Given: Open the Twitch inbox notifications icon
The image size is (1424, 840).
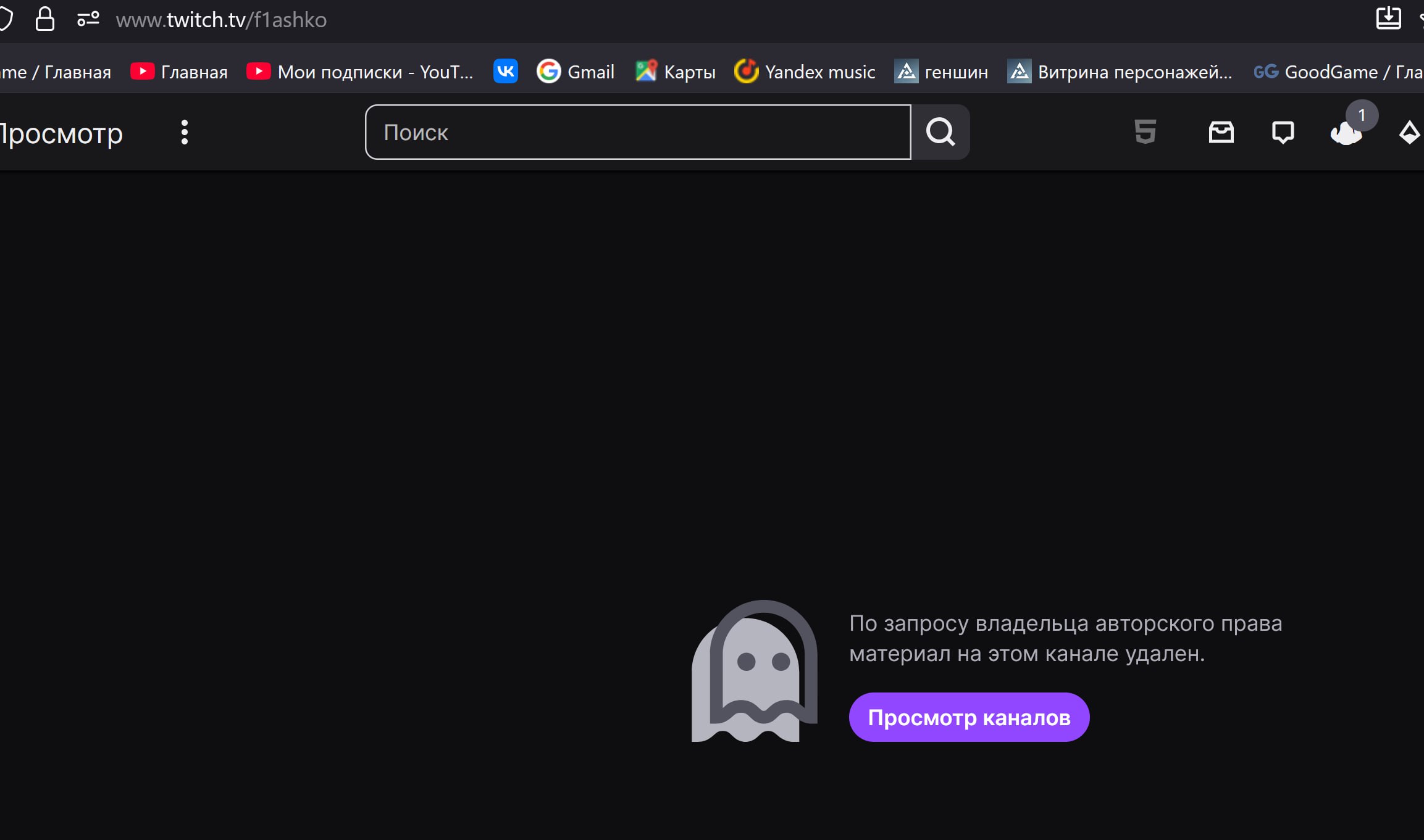Looking at the screenshot, I should [1221, 132].
